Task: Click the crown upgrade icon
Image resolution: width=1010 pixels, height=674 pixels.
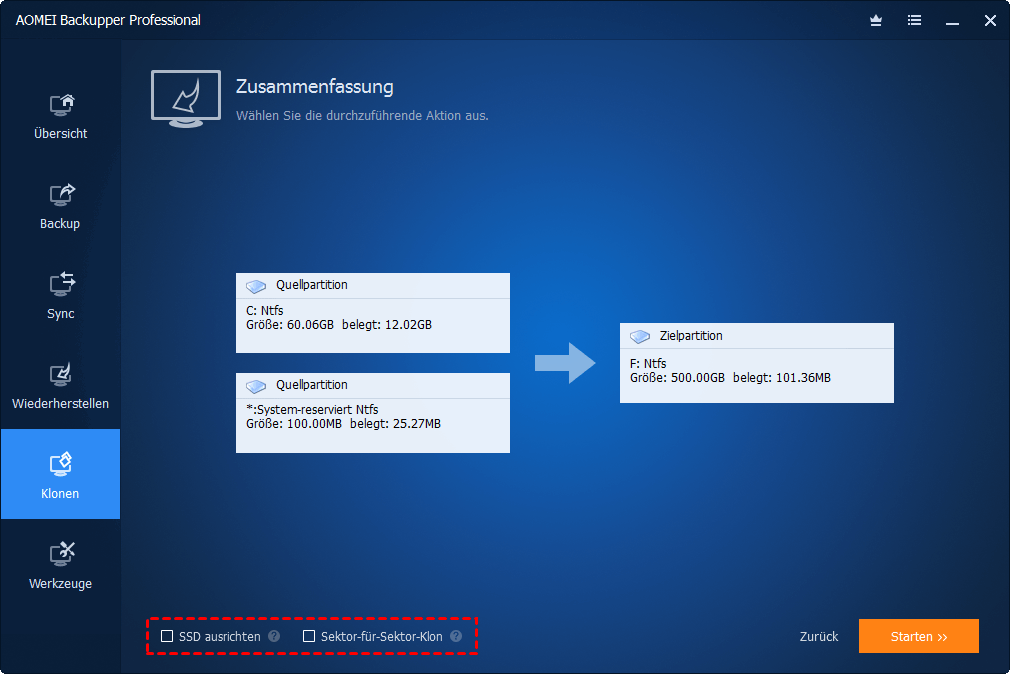Action: pos(876,21)
